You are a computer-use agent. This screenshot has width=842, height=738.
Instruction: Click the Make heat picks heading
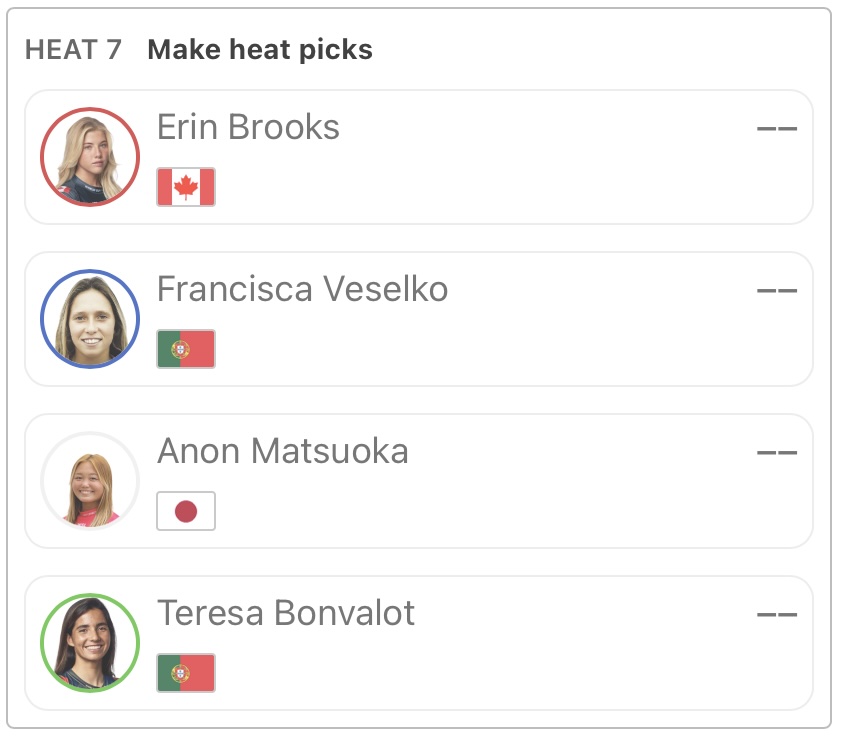tap(260, 50)
